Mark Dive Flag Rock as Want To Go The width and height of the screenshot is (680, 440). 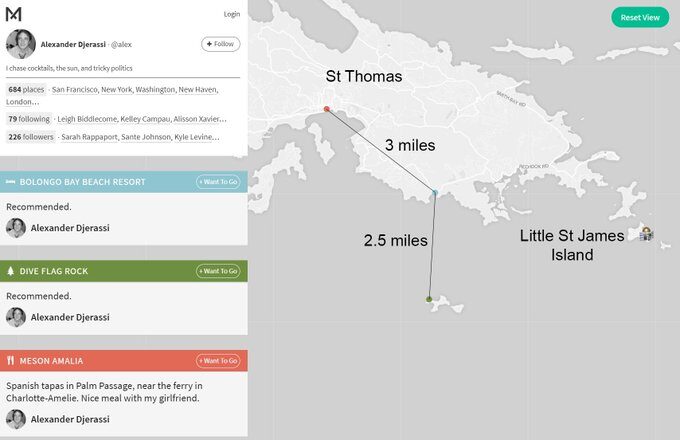click(218, 271)
